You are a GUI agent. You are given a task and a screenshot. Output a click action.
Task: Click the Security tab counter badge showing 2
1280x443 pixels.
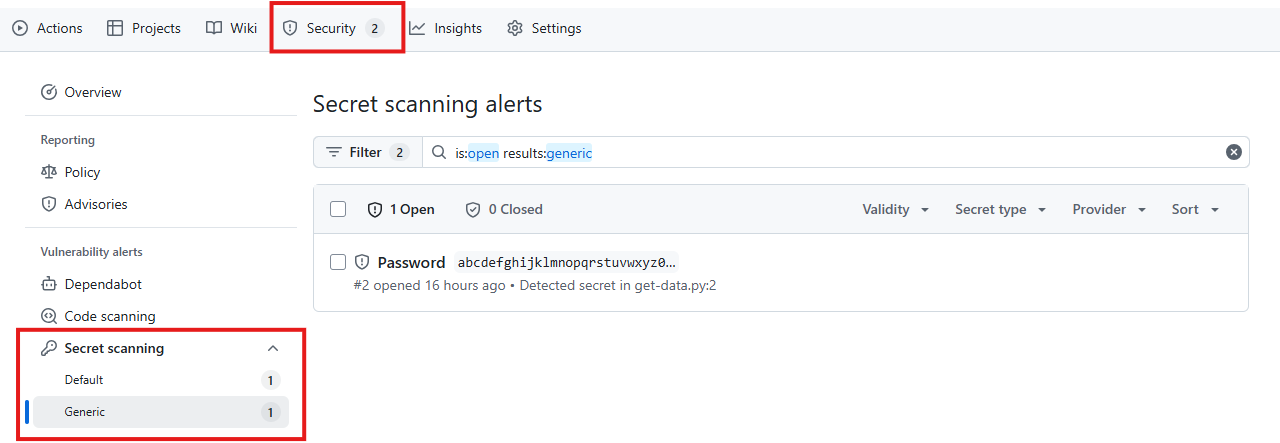(x=374, y=28)
